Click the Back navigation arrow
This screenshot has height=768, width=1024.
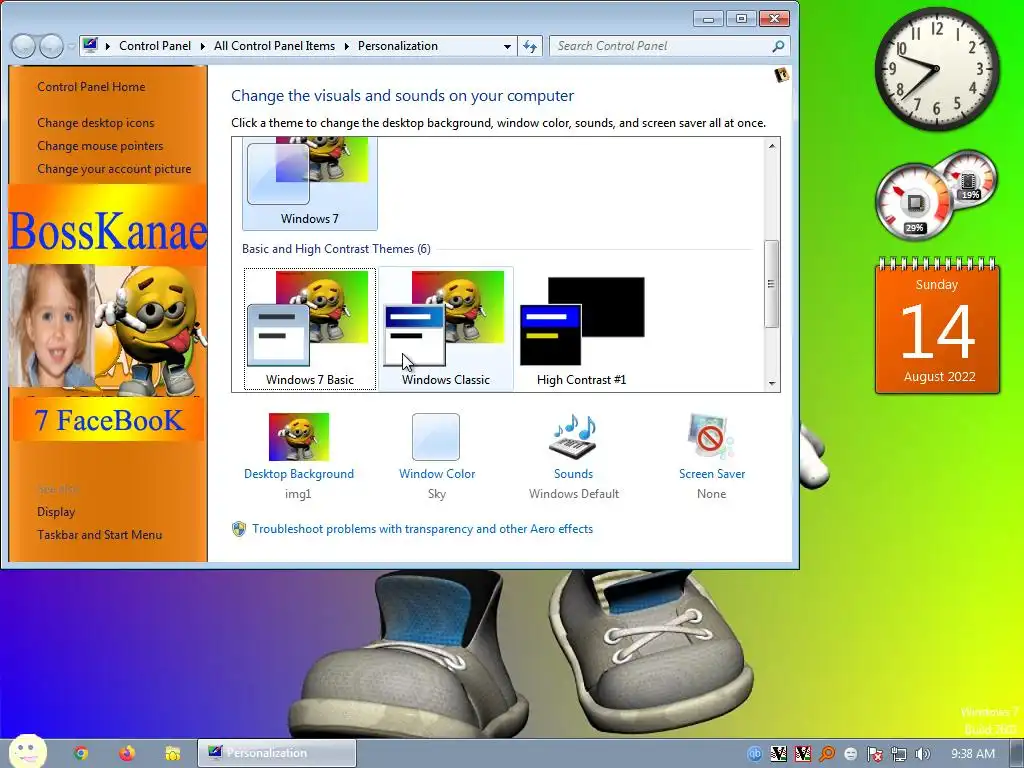[24, 46]
